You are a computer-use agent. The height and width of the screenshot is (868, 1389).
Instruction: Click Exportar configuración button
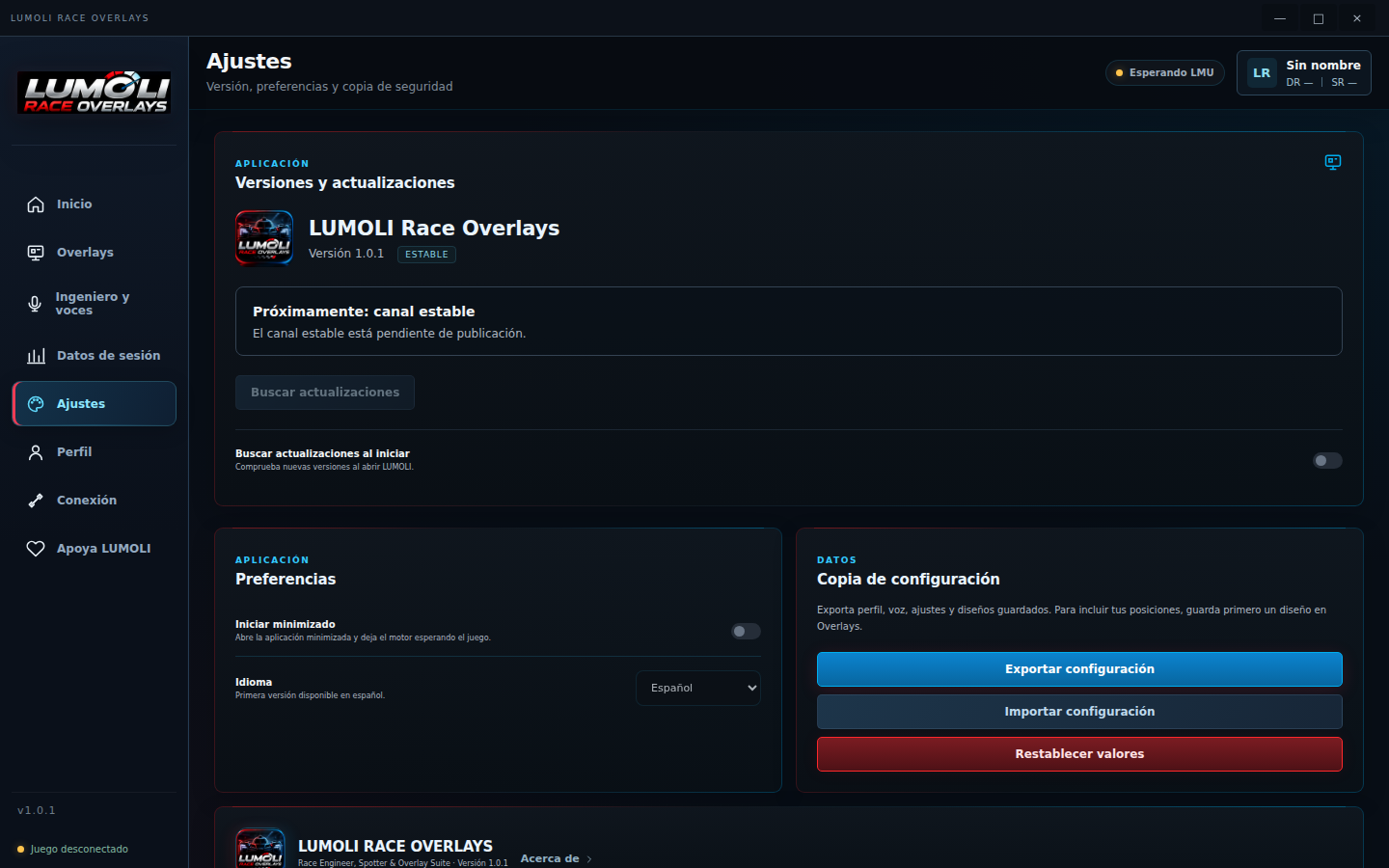click(x=1079, y=669)
